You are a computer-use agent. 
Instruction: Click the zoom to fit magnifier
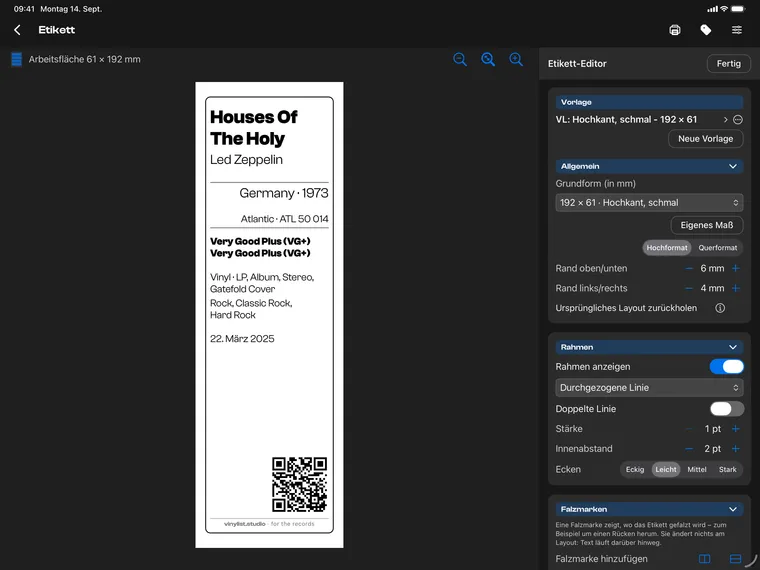pos(488,60)
